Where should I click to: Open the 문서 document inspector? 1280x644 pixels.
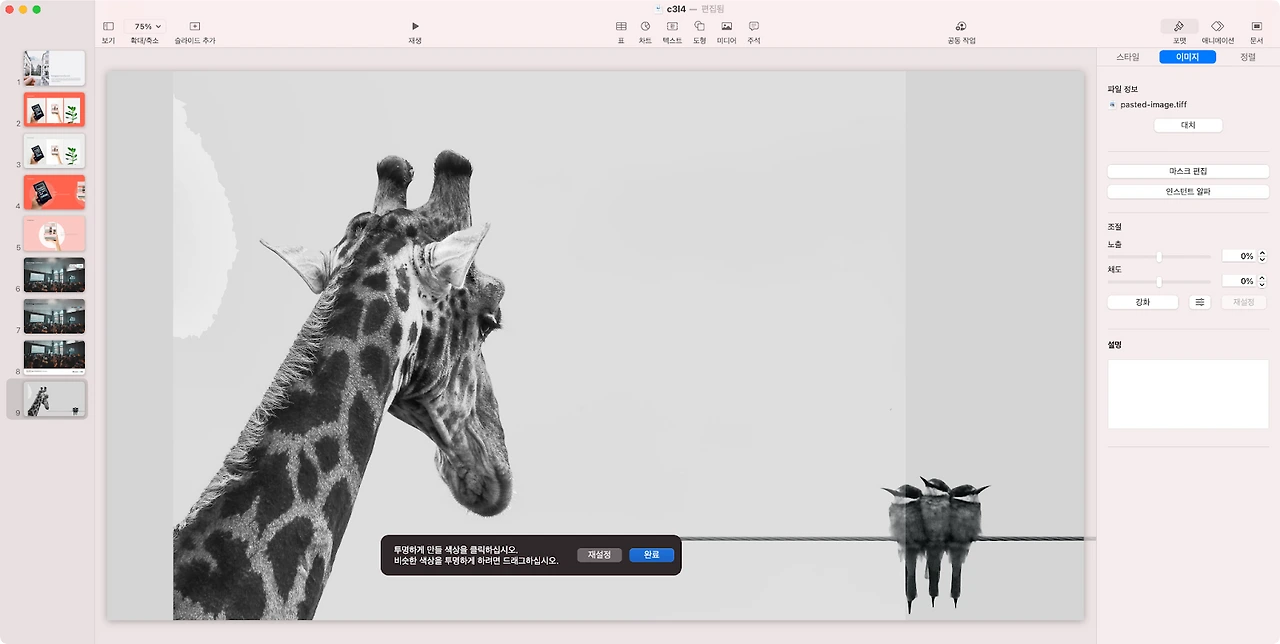point(1256,26)
